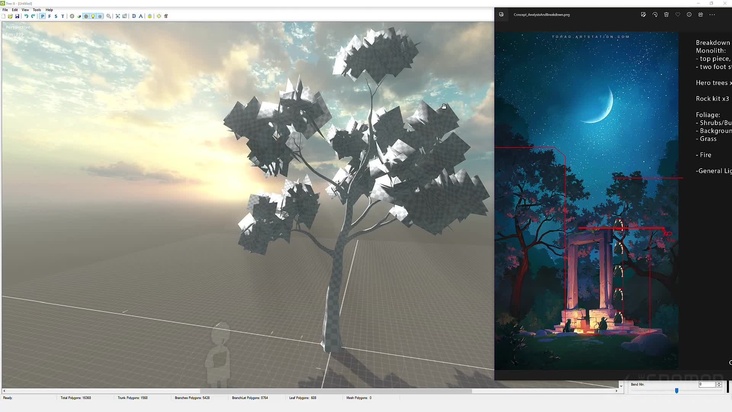The width and height of the screenshot is (732, 412).
Task: Click the Edit image icon in photo viewer
Action: coord(643,14)
